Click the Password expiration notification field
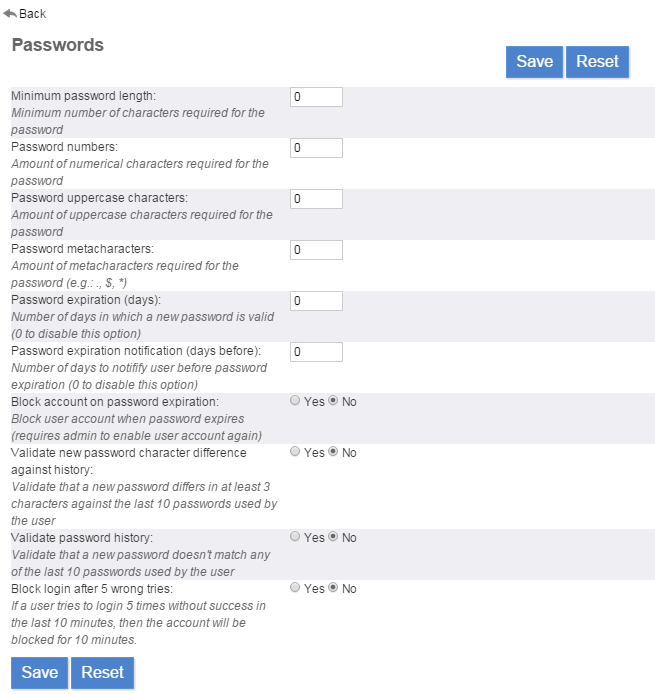Viewport: 655px width, 694px height. point(316,352)
